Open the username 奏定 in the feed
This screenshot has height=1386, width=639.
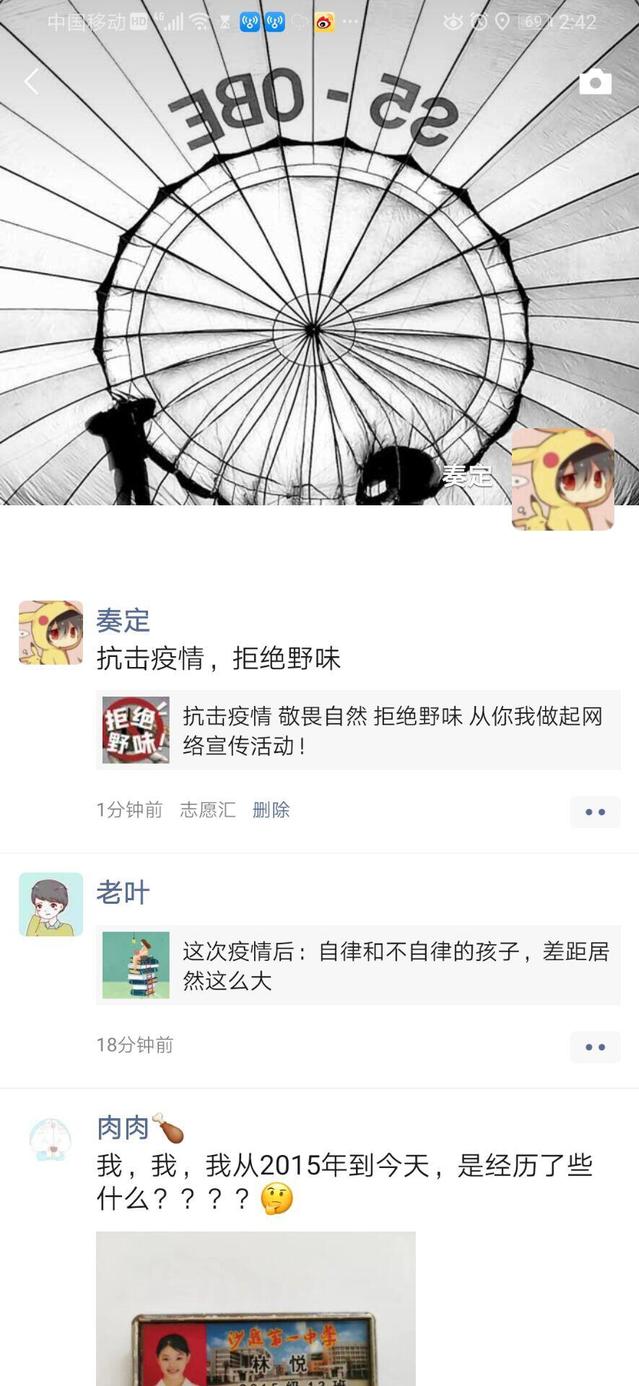123,620
